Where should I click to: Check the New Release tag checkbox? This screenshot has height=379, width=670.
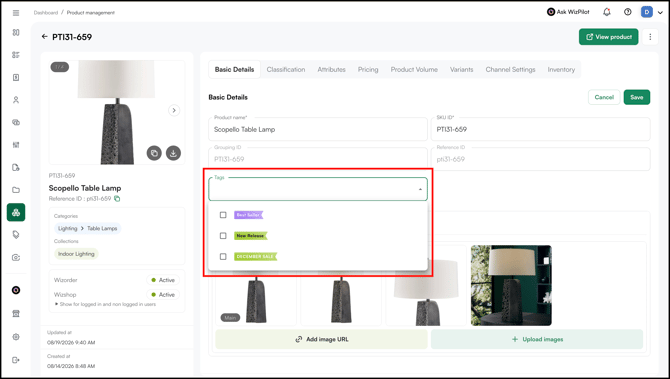tap(223, 236)
